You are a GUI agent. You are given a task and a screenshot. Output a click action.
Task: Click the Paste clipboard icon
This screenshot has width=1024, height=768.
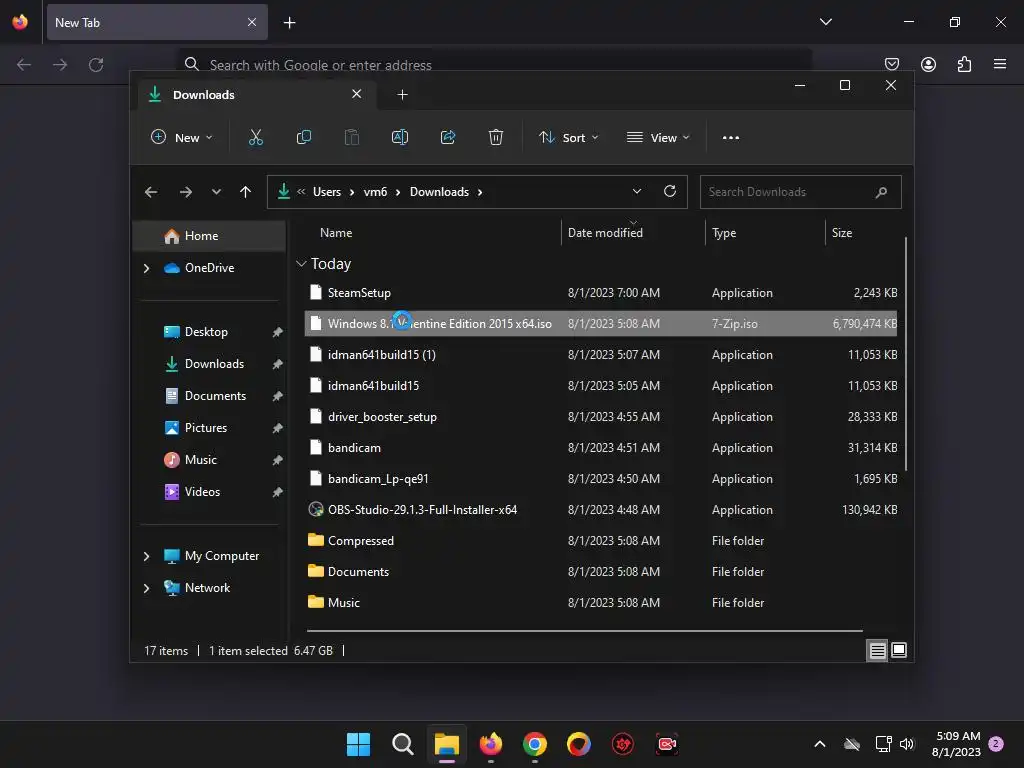[351, 137]
